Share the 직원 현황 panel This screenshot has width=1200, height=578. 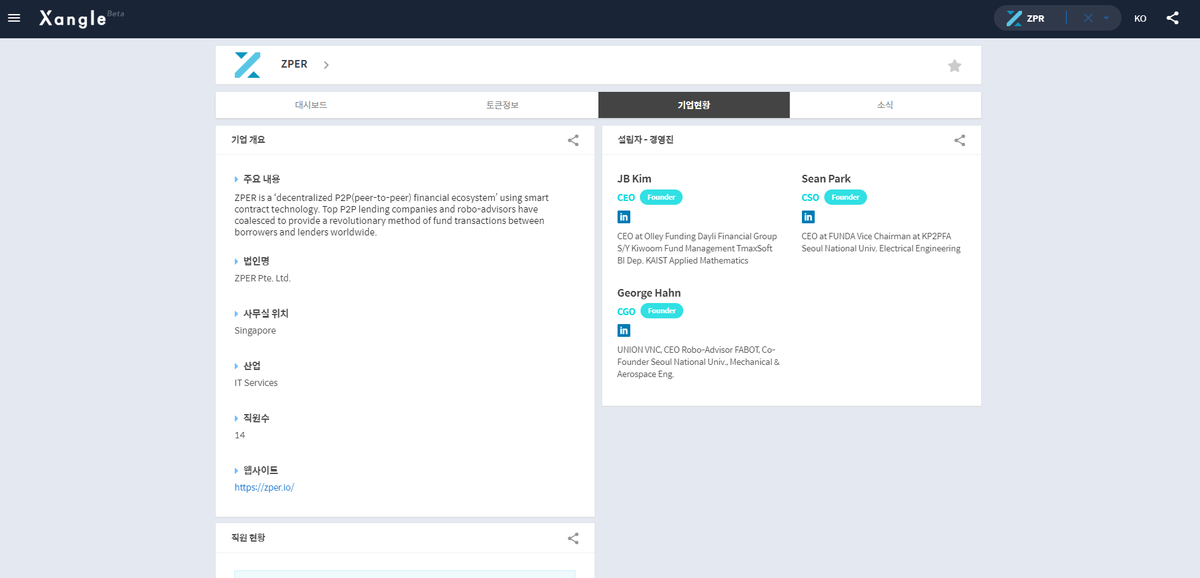[x=573, y=538]
